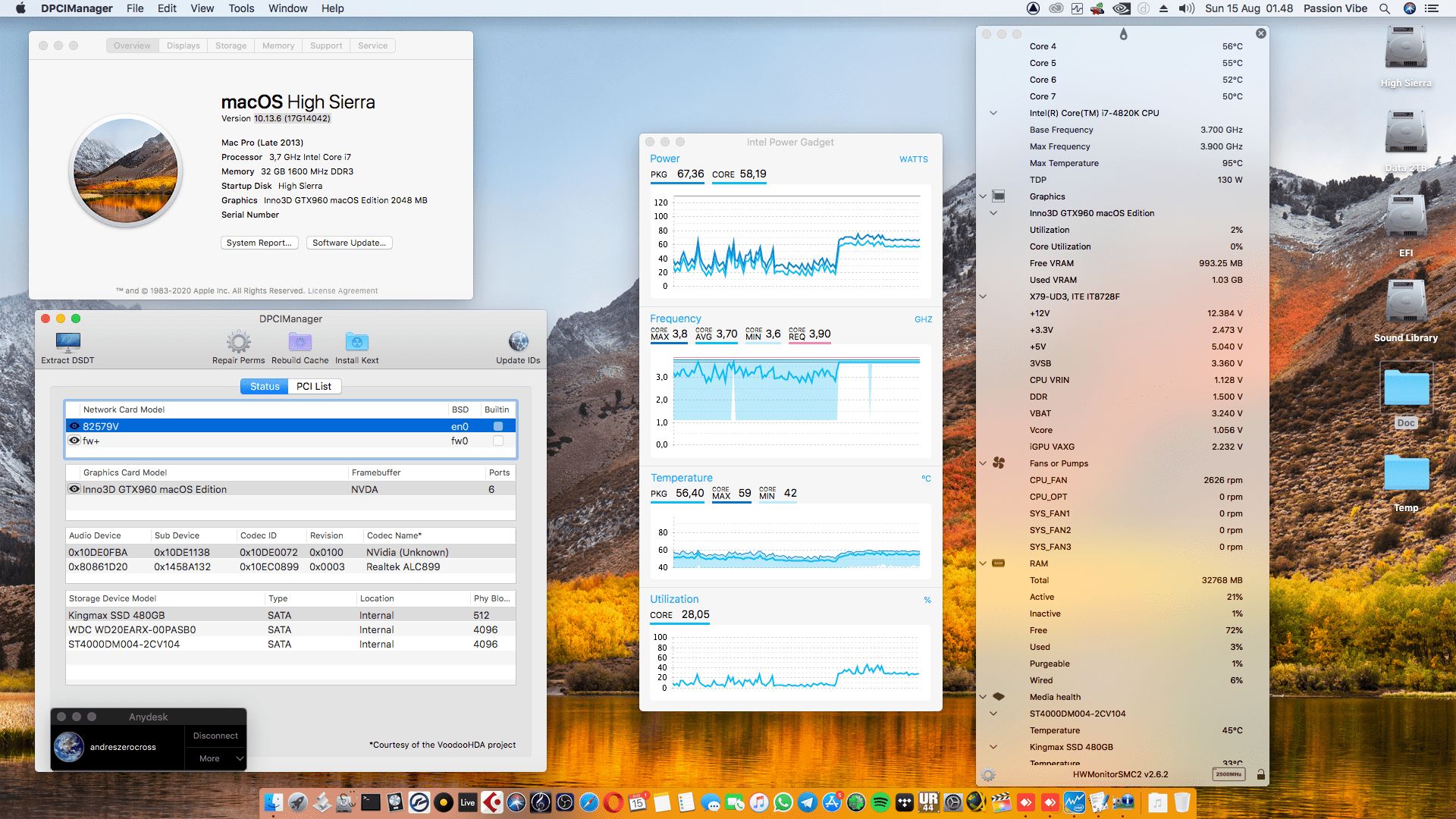Collapse the Fans or Pumps section
This screenshot has width=1456, height=819.
coord(983,463)
